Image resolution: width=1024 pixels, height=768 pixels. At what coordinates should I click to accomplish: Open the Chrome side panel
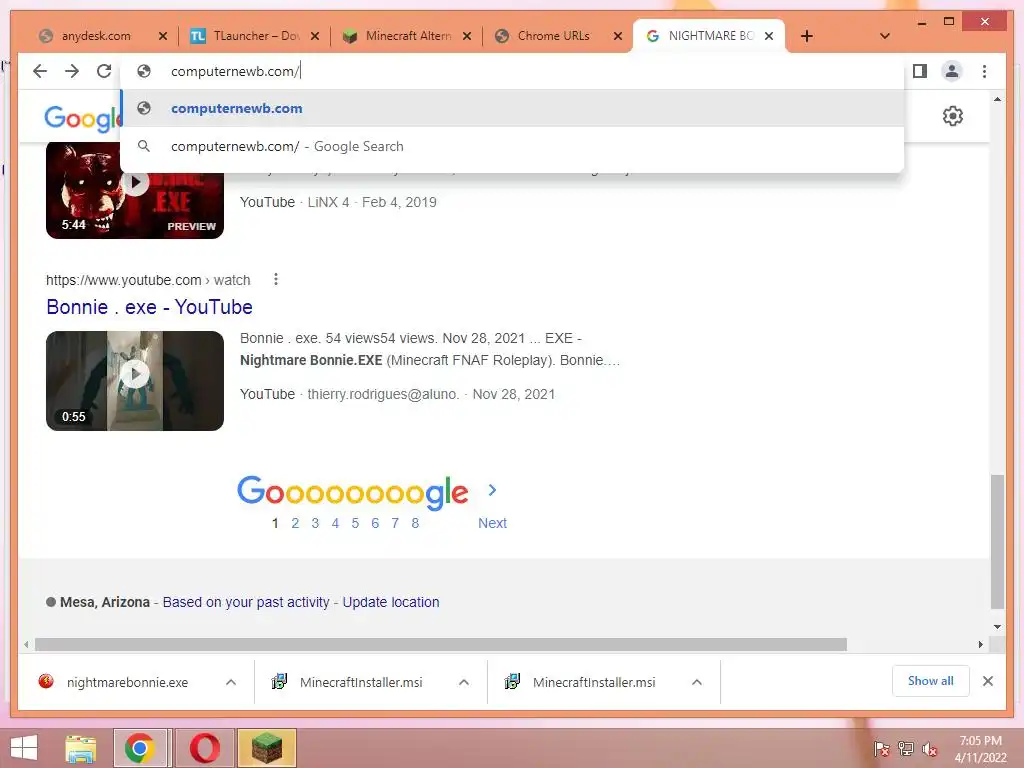pos(920,71)
